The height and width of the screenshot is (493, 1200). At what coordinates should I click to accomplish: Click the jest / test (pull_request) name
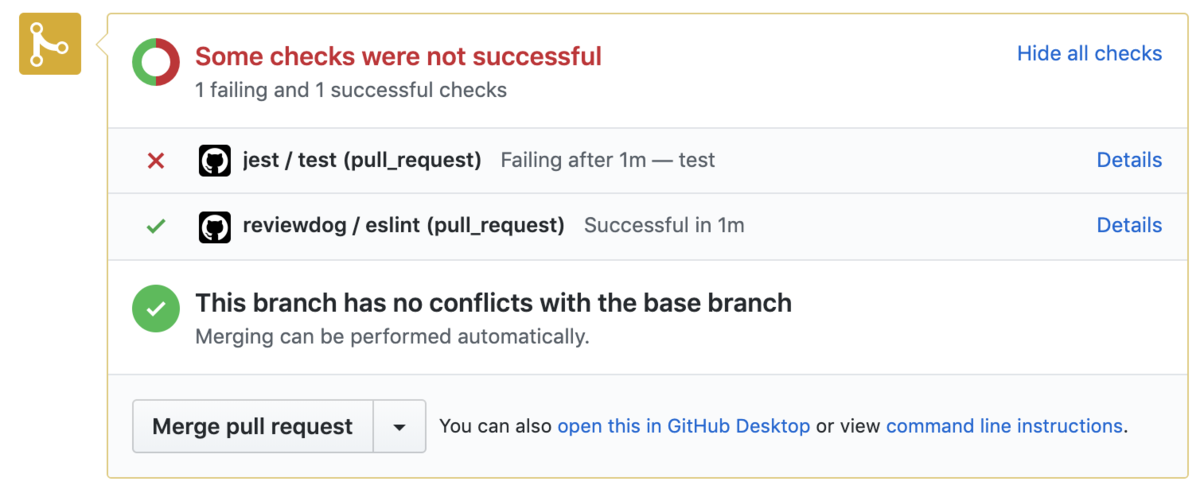click(362, 160)
